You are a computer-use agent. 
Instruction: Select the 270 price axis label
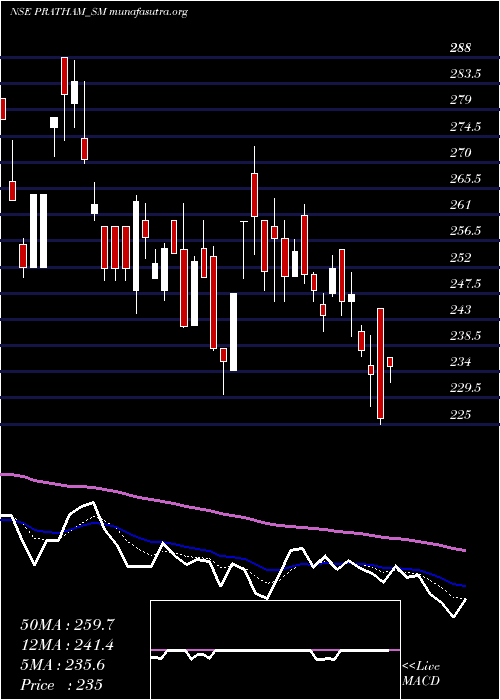(x=460, y=153)
